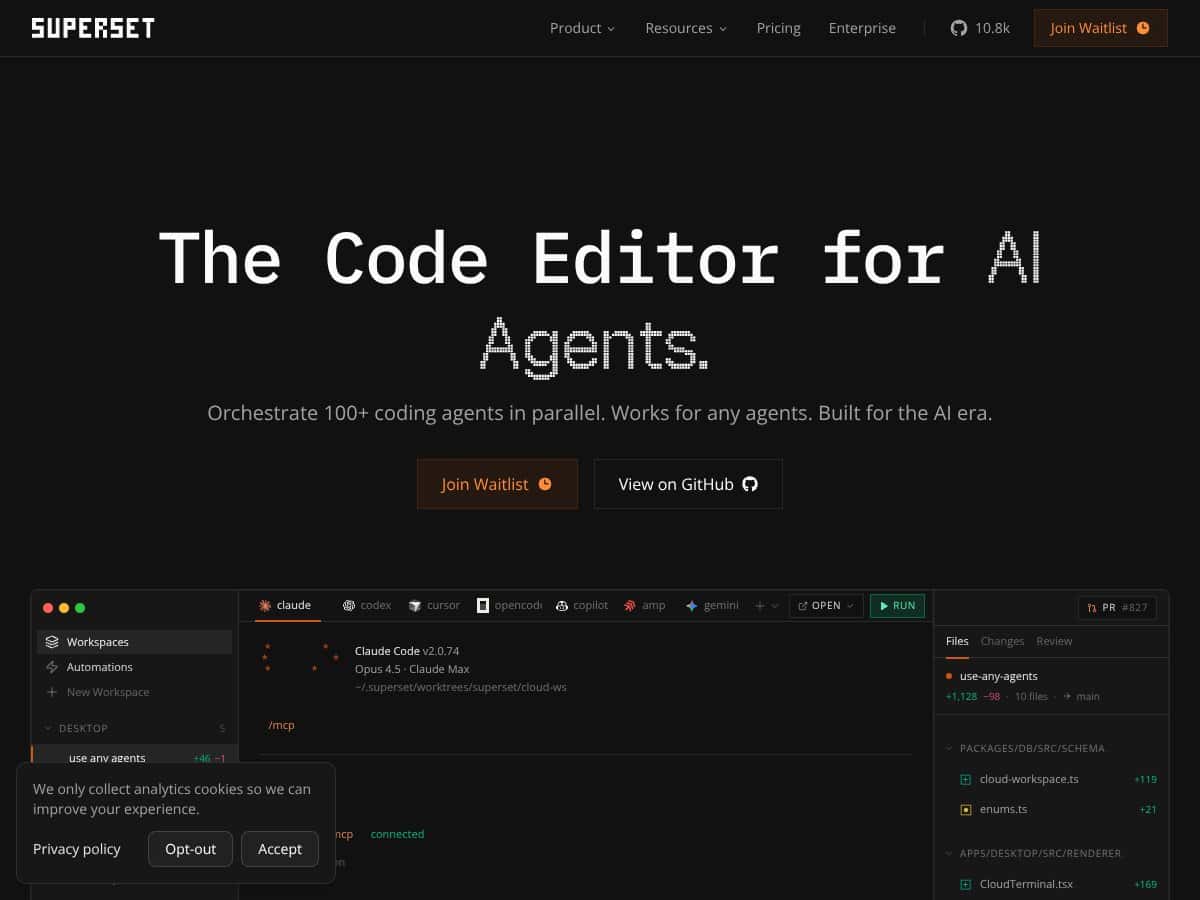
Task: Click the use-any-agents branch name
Action: [x=999, y=676]
